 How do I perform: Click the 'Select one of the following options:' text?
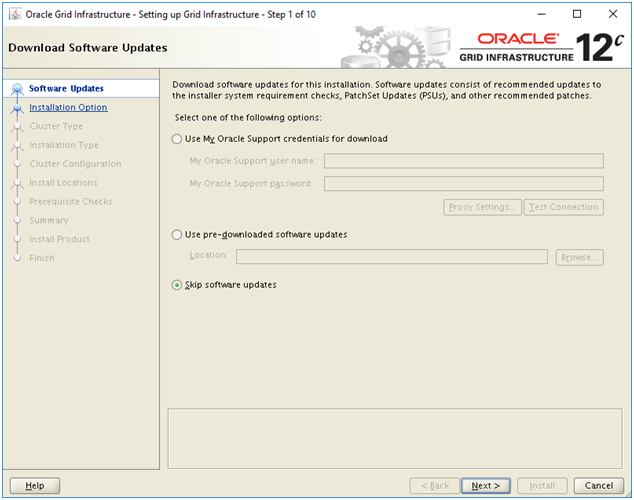(x=248, y=118)
